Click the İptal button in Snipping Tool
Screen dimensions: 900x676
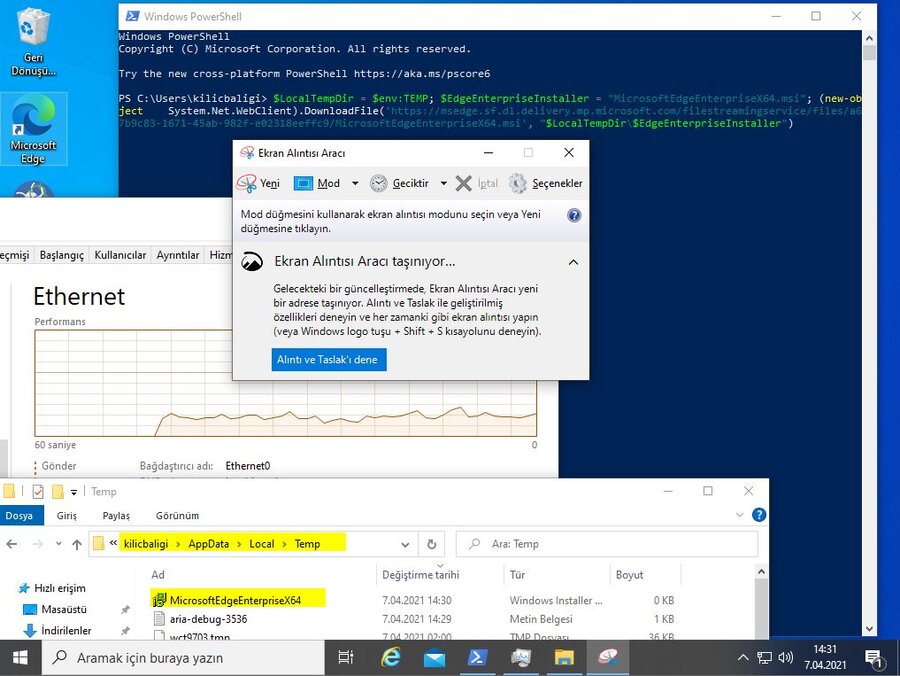click(476, 183)
